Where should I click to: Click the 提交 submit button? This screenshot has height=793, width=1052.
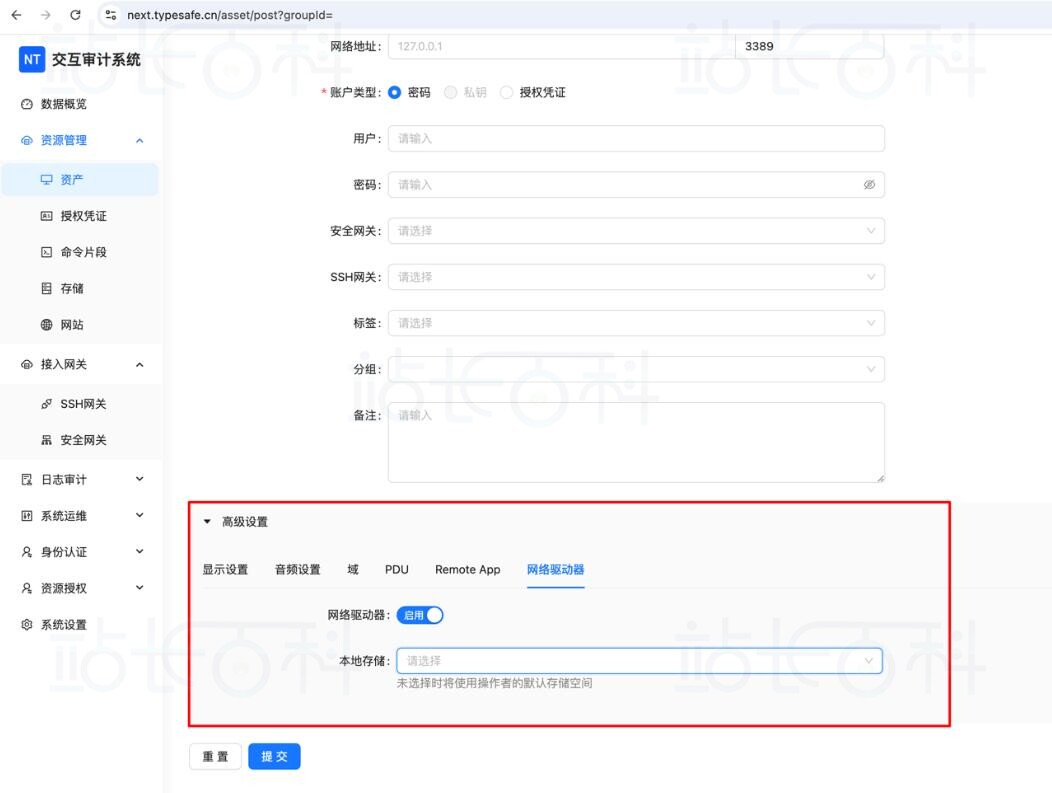pyautogui.click(x=274, y=757)
